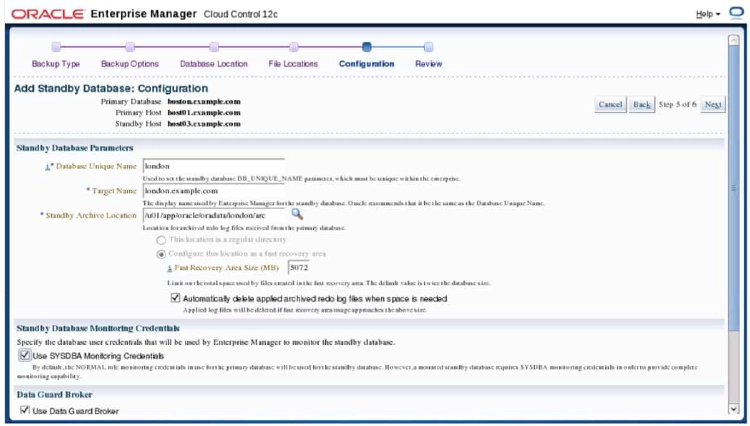Screen dimensions: 750x426
Task: Click the host03.example.com standby host text
Action: click(x=204, y=124)
